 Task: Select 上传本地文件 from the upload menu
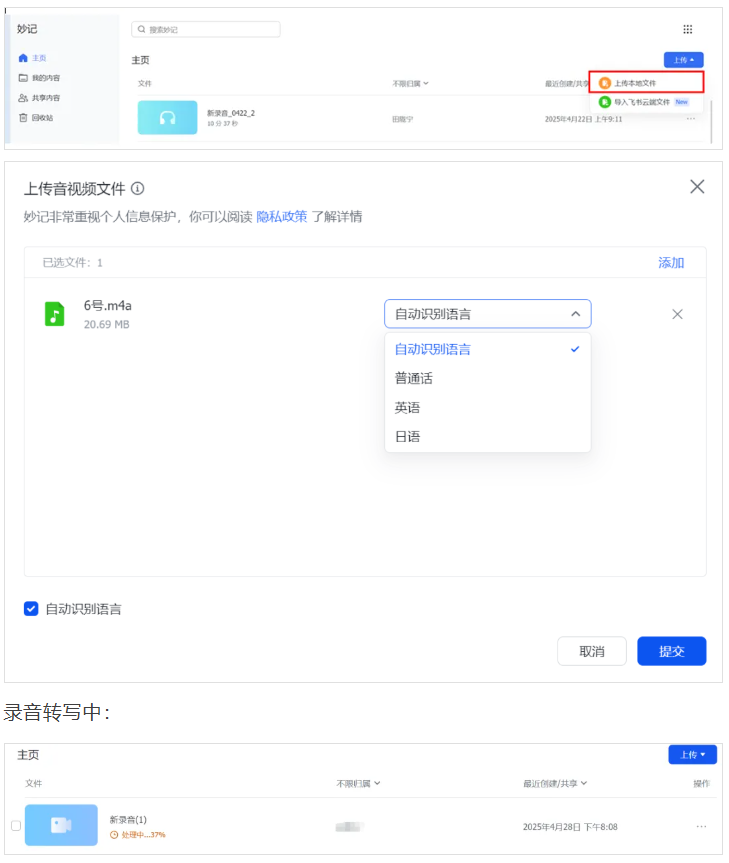[635, 83]
